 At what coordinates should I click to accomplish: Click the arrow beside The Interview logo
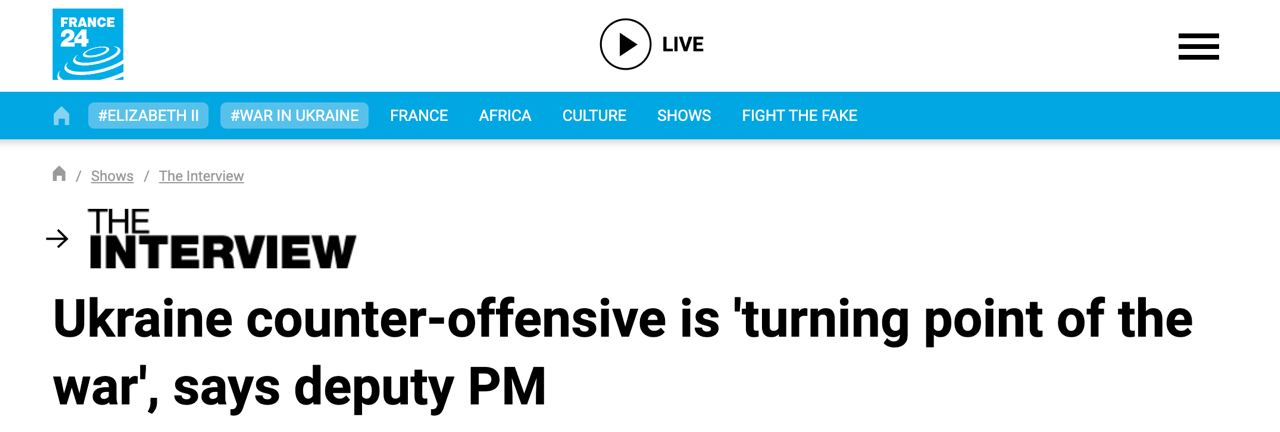tap(57, 238)
